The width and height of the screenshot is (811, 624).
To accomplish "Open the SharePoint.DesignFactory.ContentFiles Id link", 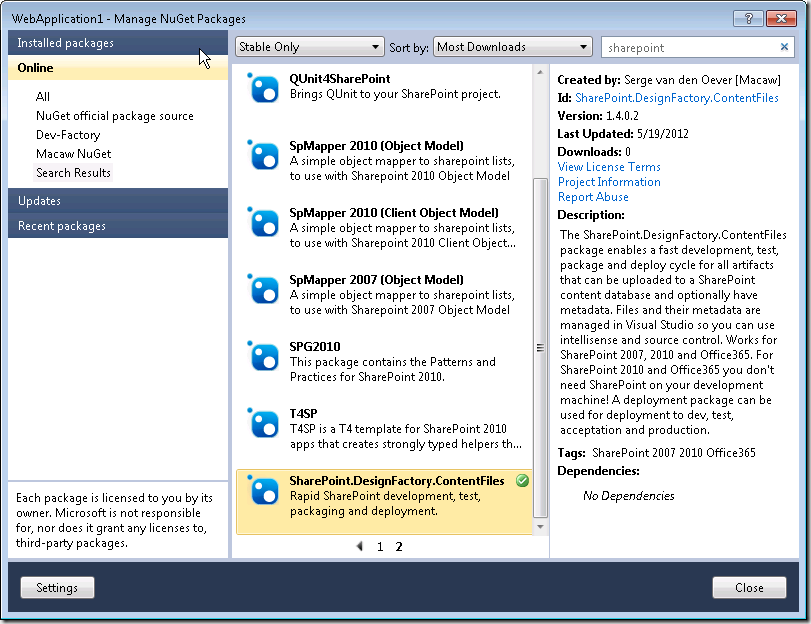I will 677,98.
